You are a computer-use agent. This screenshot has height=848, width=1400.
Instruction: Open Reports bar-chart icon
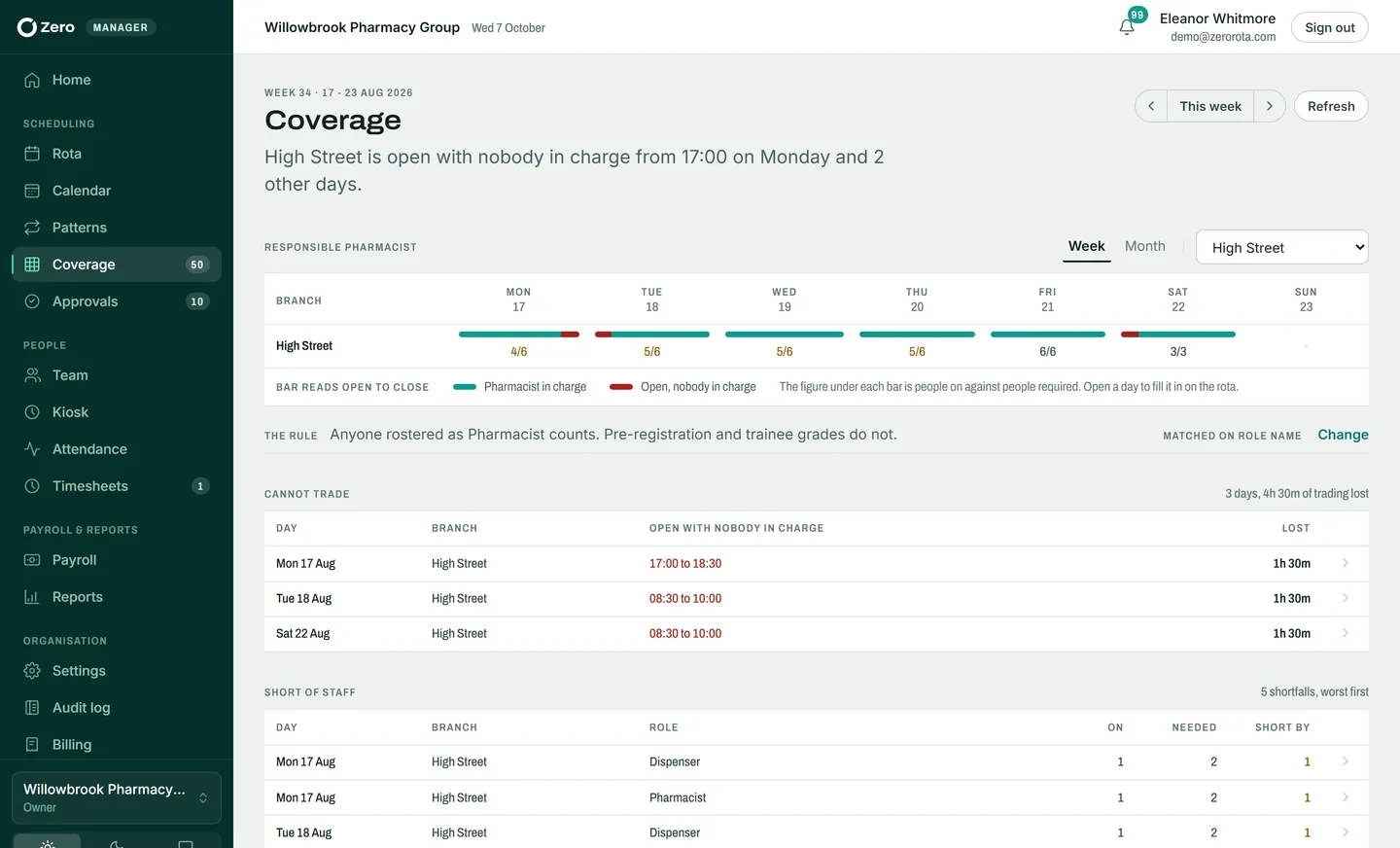[32, 597]
